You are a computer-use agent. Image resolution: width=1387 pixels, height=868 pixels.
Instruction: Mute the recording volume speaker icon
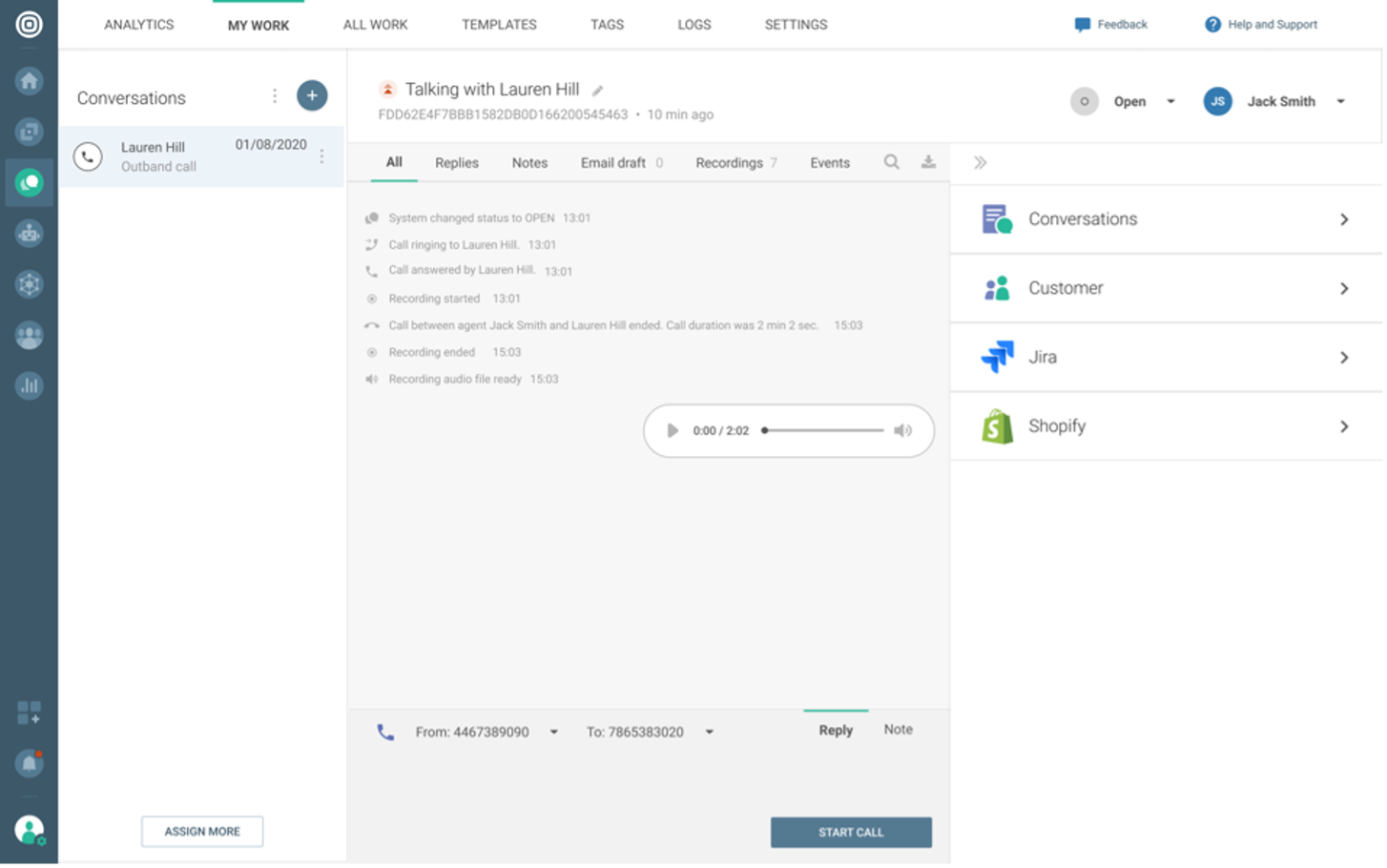tap(902, 431)
